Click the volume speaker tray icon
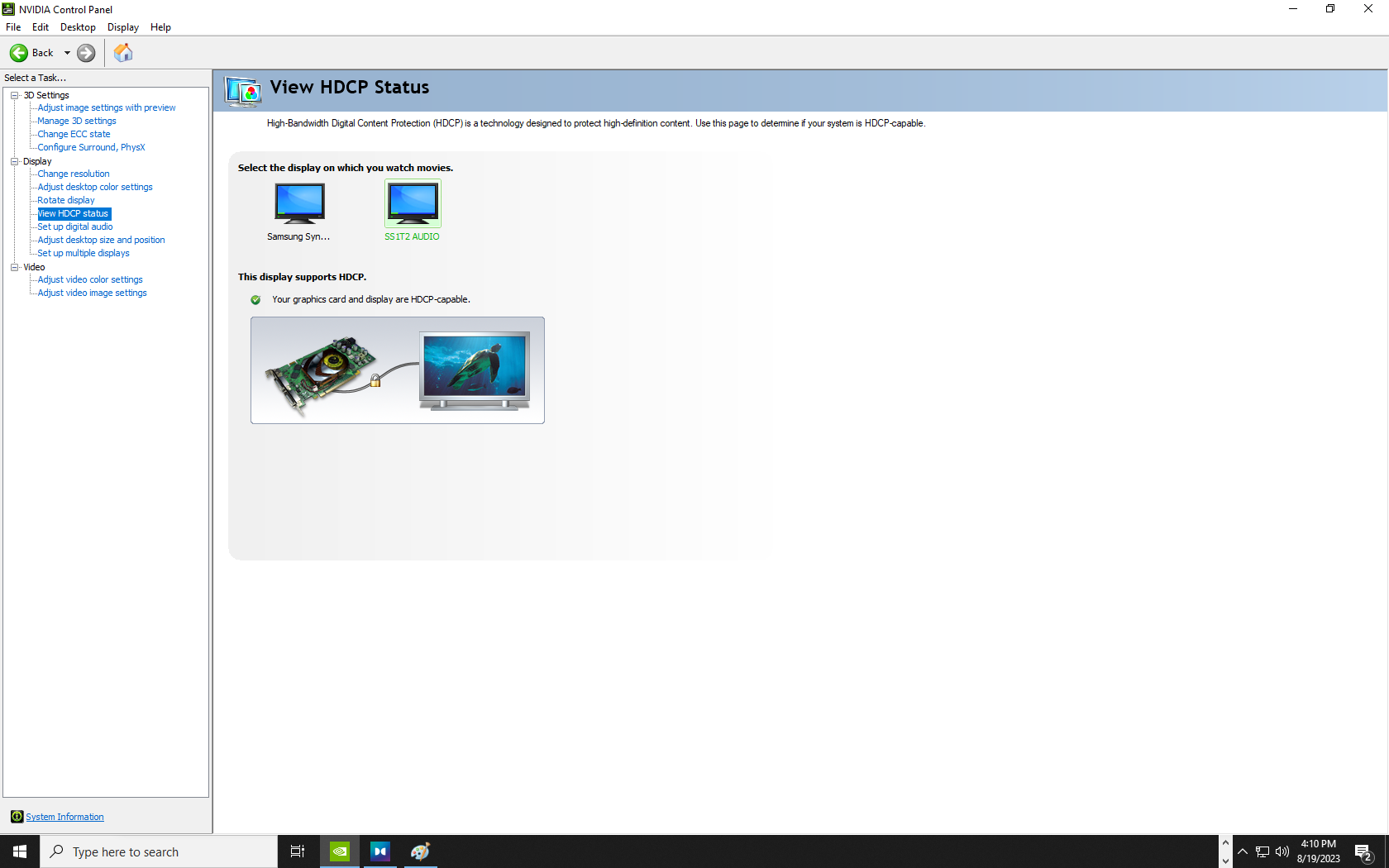 [1282, 851]
